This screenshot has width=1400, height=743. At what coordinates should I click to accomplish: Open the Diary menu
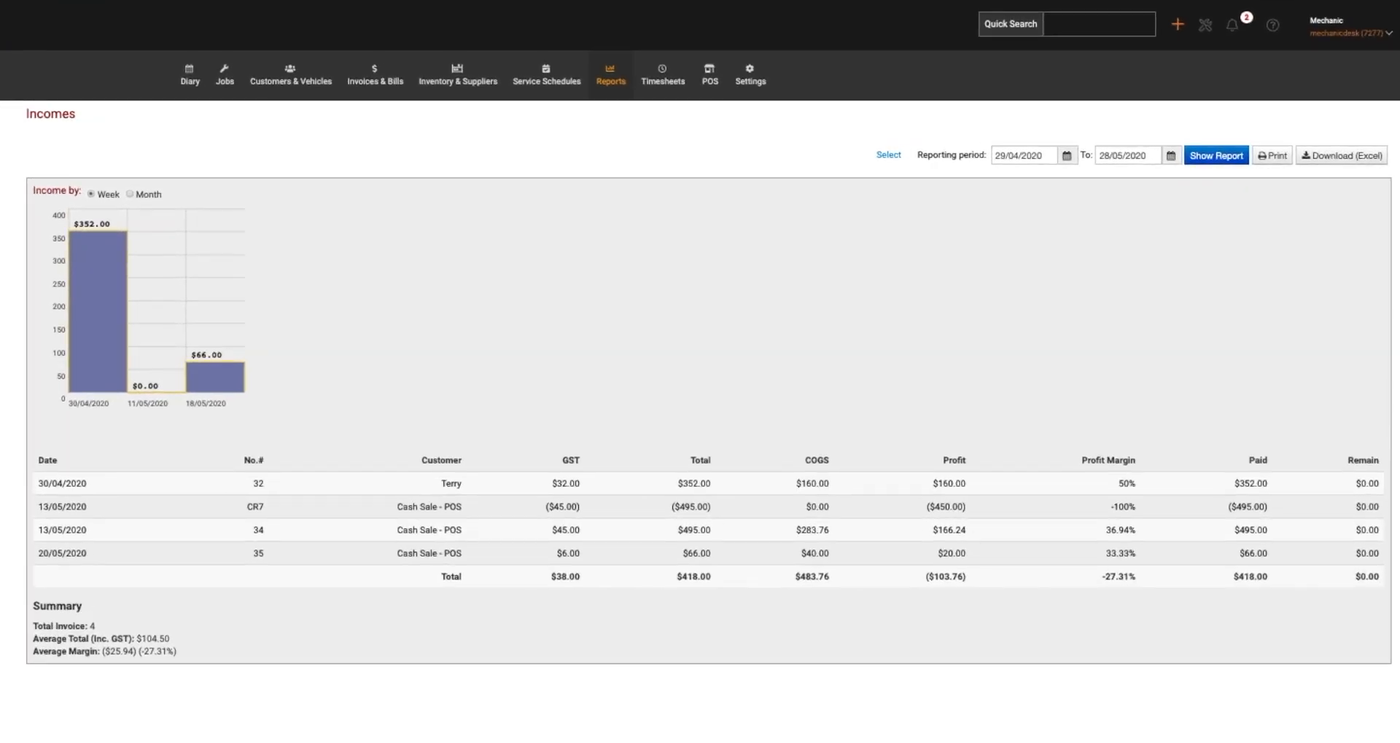[x=190, y=75]
